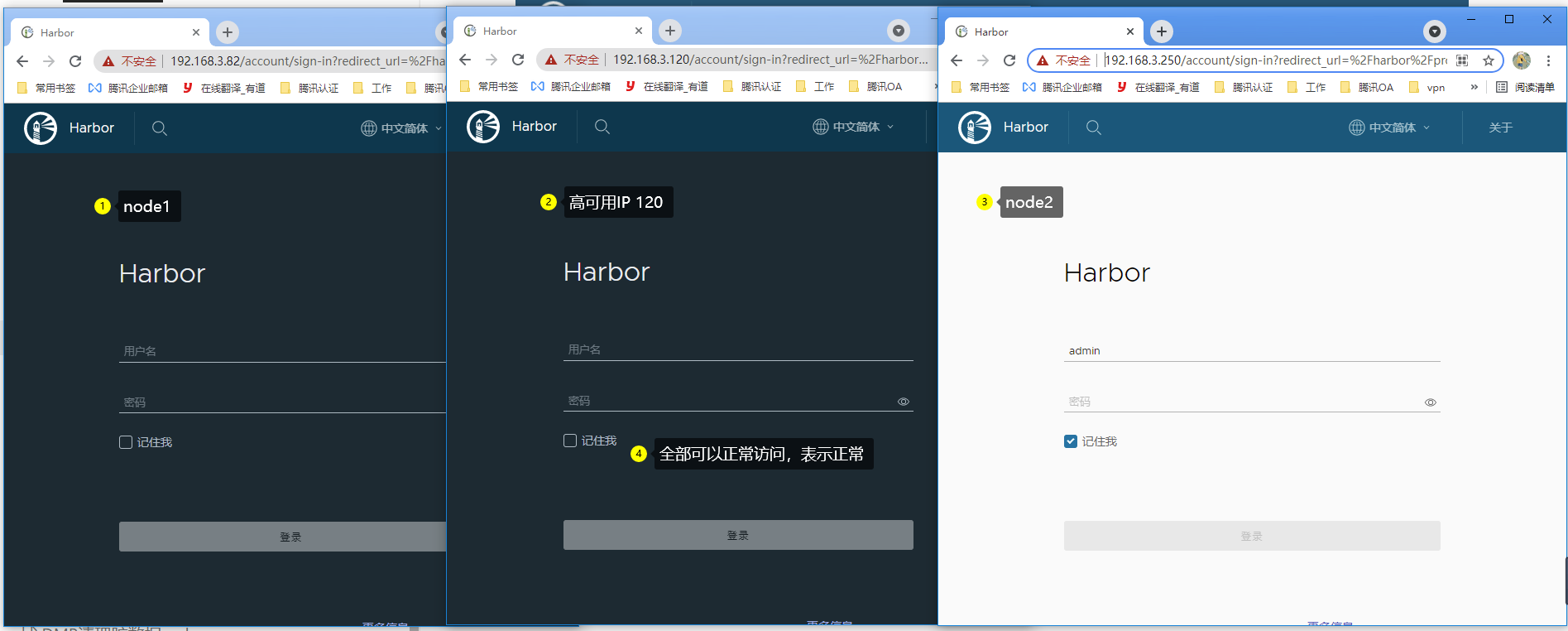Screen dimensions: 1568x631
Task: Open the language dropdown in 192.168.3.250 window
Action: [1389, 128]
